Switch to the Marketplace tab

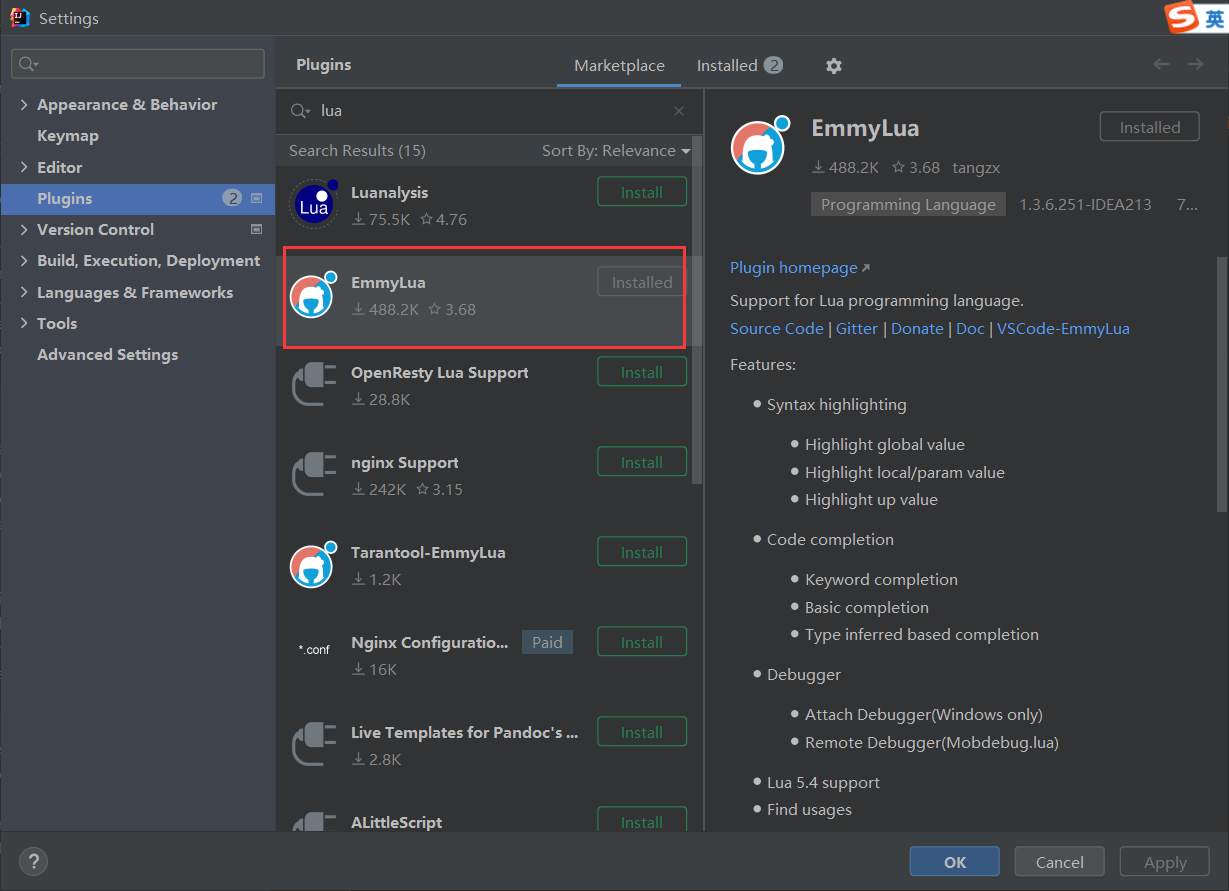[619, 65]
